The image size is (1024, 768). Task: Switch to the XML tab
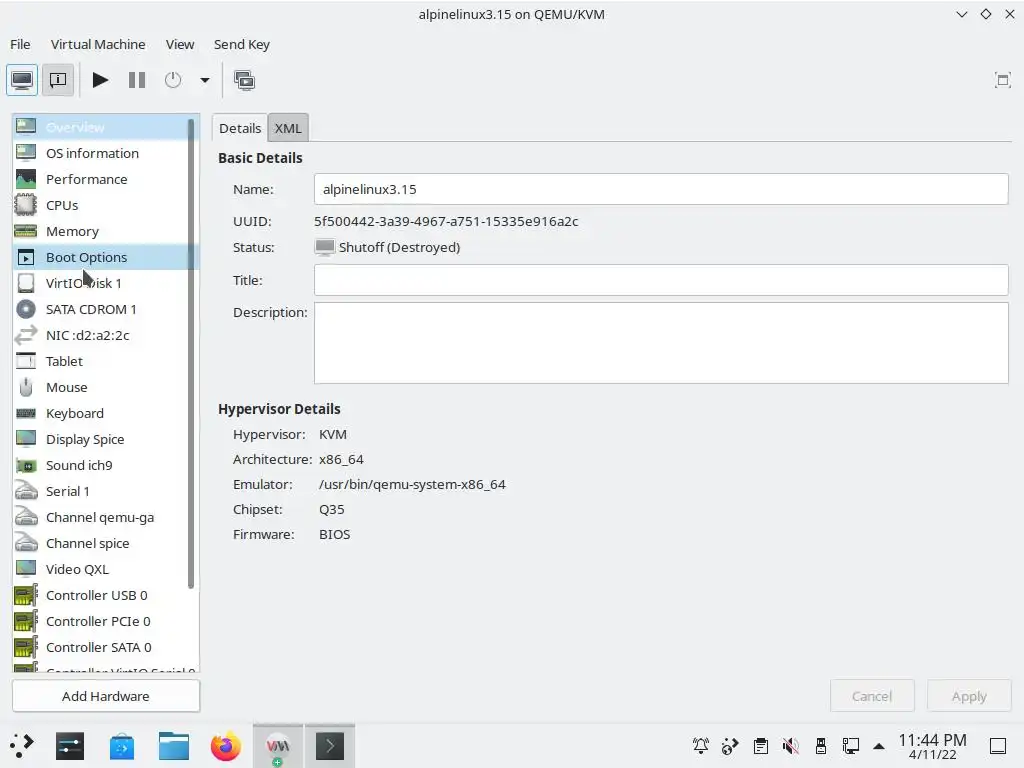point(288,128)
